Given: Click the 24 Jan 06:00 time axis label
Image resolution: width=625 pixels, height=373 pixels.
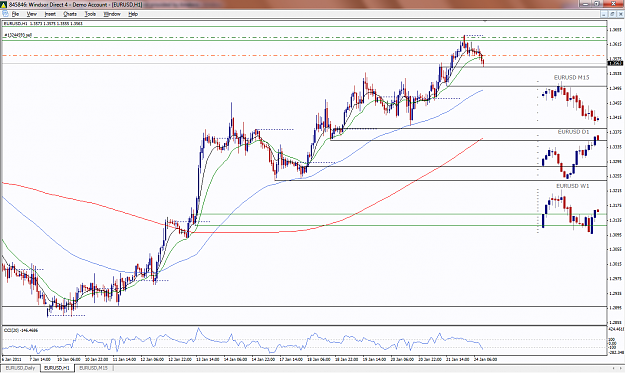Looking at the screenshot, I should tap(485, 359).
